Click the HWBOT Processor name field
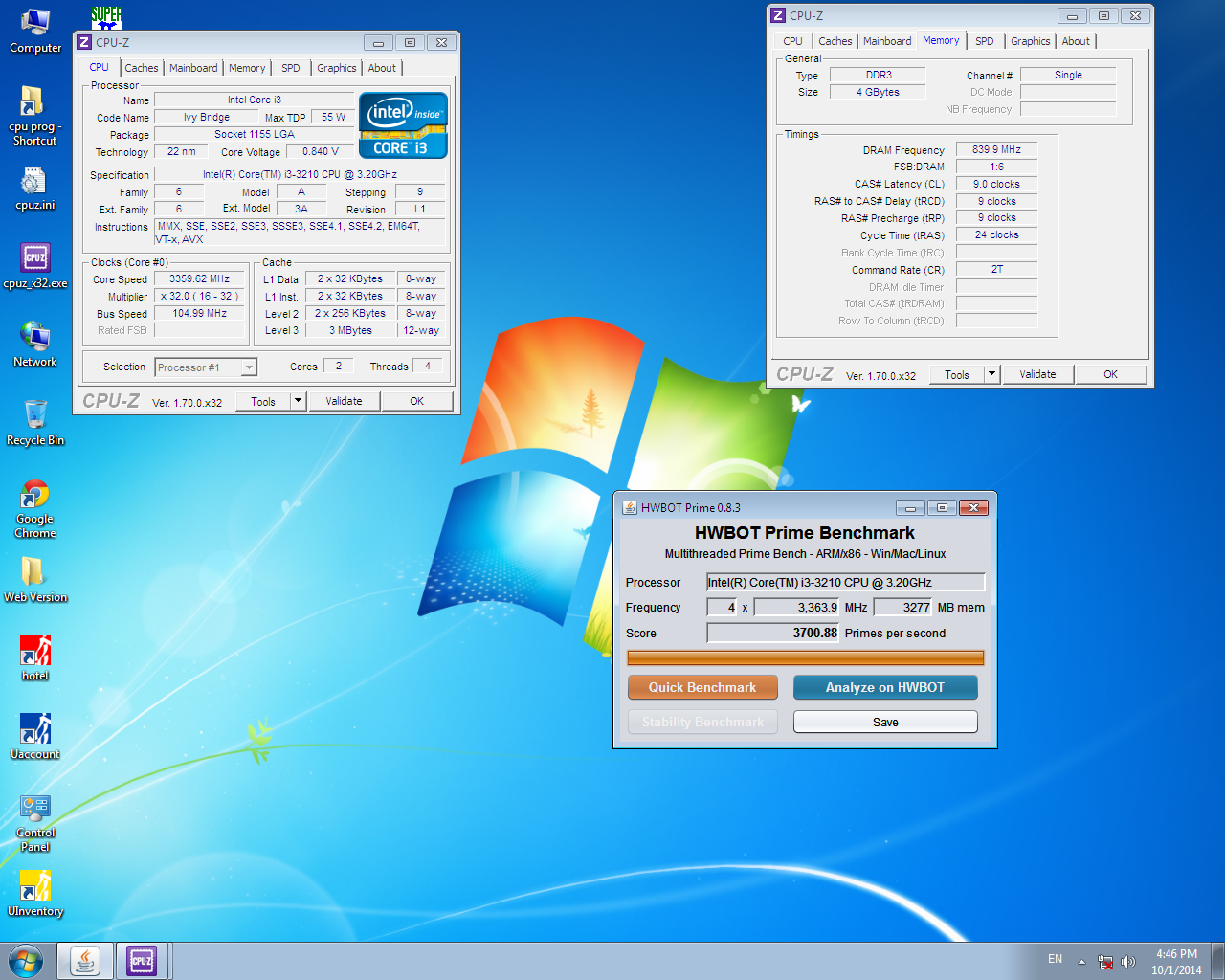This screenshot has height=980, width=1225. click(x=846, y=582)
